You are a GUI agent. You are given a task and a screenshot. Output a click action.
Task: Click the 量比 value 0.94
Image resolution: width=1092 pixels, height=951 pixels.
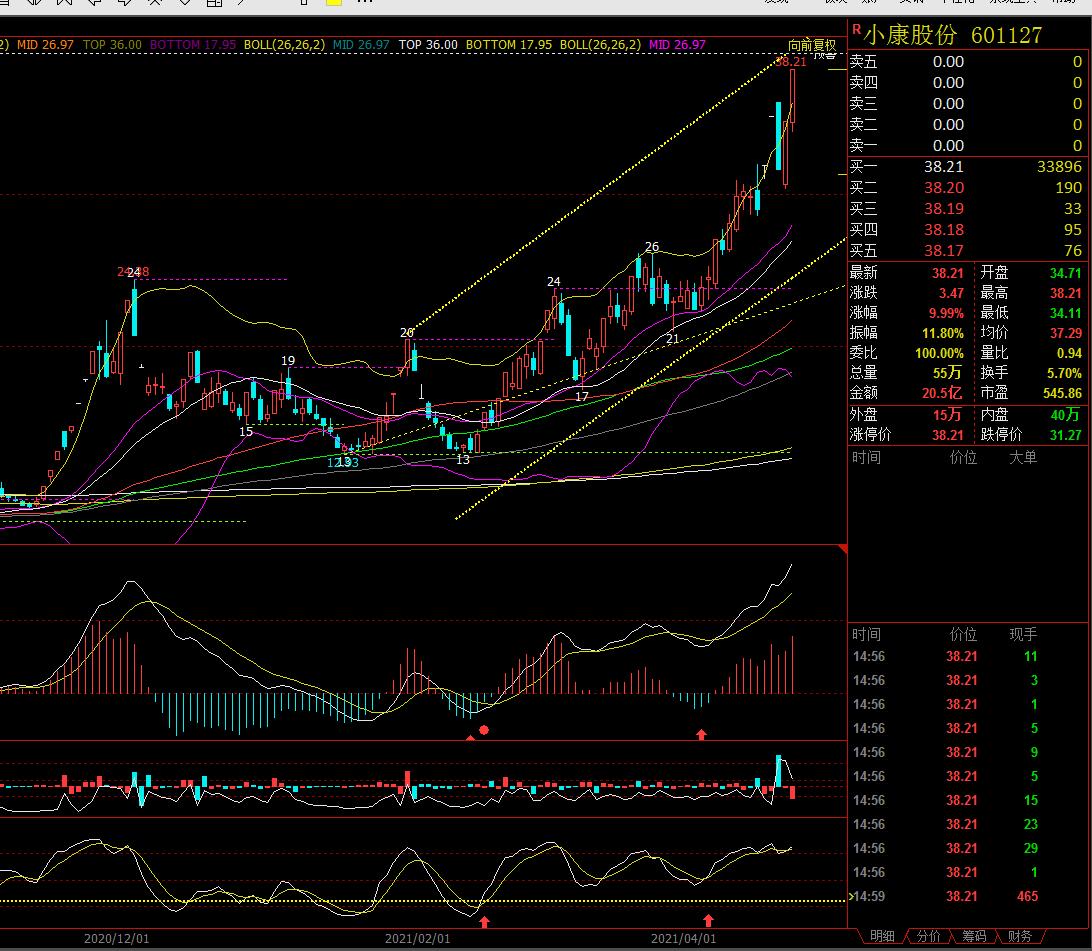[1069, 354]
